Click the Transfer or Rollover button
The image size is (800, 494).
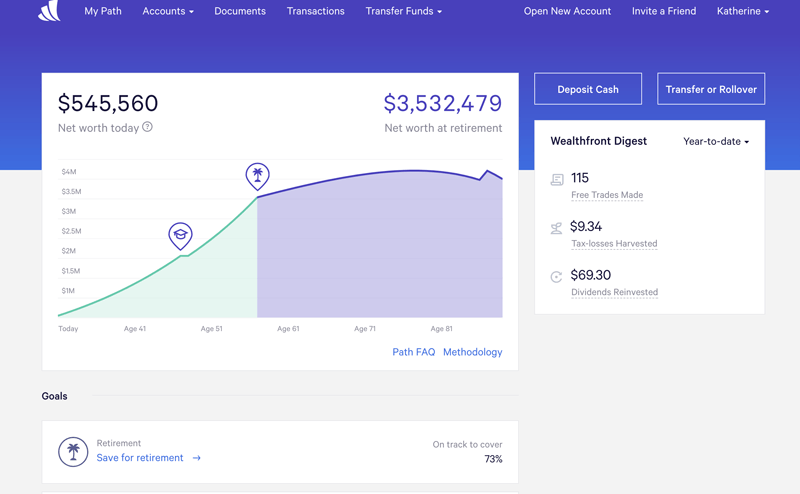(711, 89)
